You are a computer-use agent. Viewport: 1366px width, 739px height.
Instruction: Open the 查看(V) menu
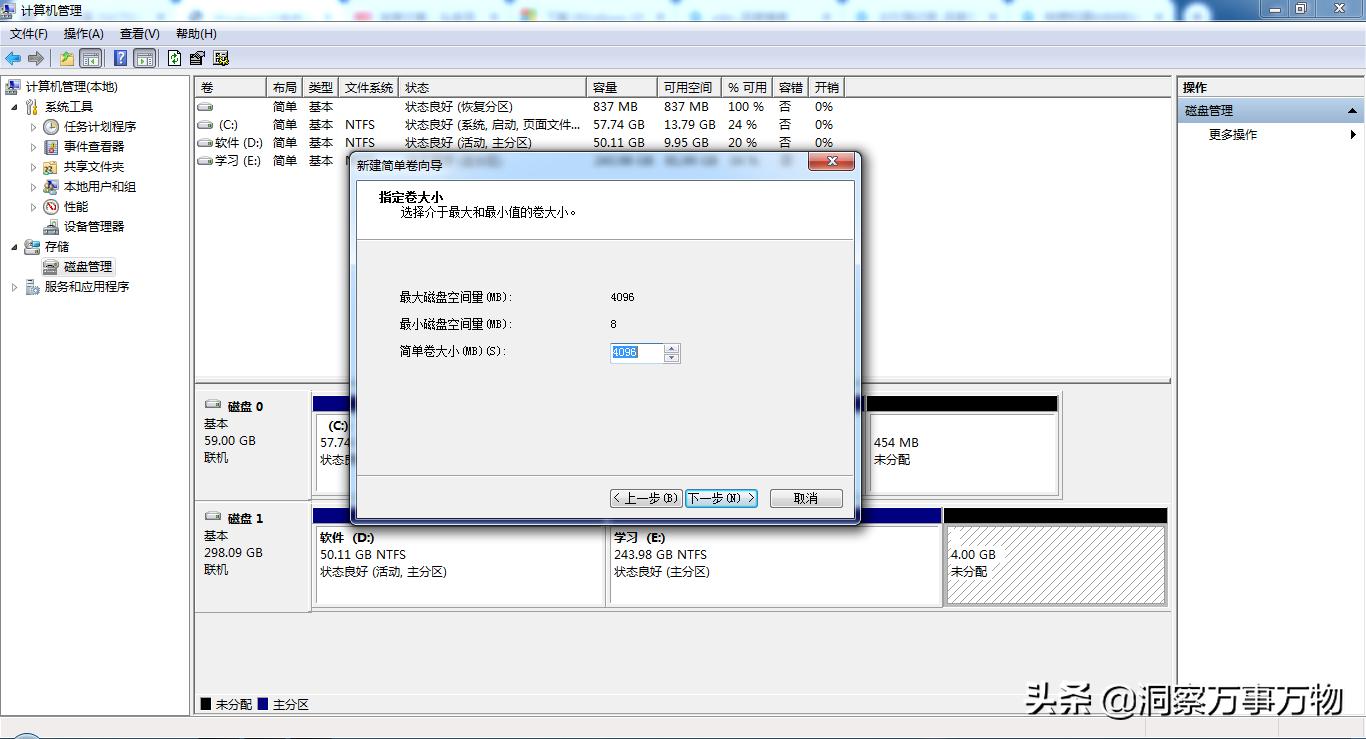point(138,33)
